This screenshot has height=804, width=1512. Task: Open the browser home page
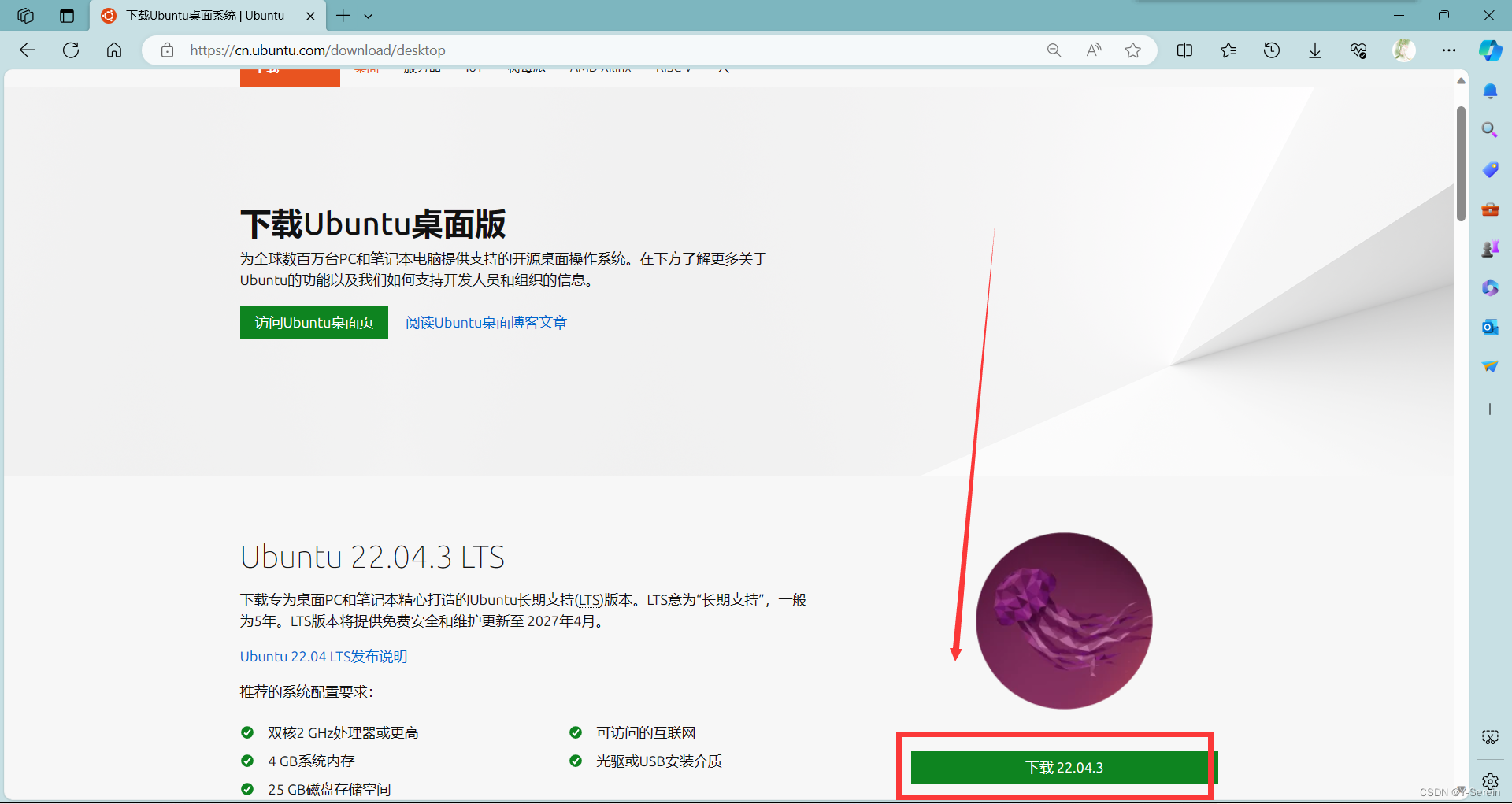pos(114,50)
